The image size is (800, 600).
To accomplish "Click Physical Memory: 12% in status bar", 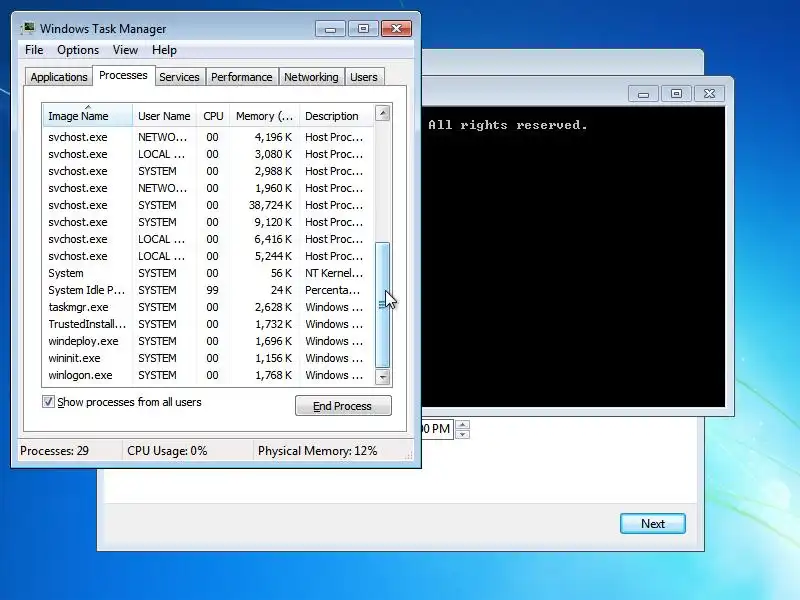I will [x=317, y=451].
